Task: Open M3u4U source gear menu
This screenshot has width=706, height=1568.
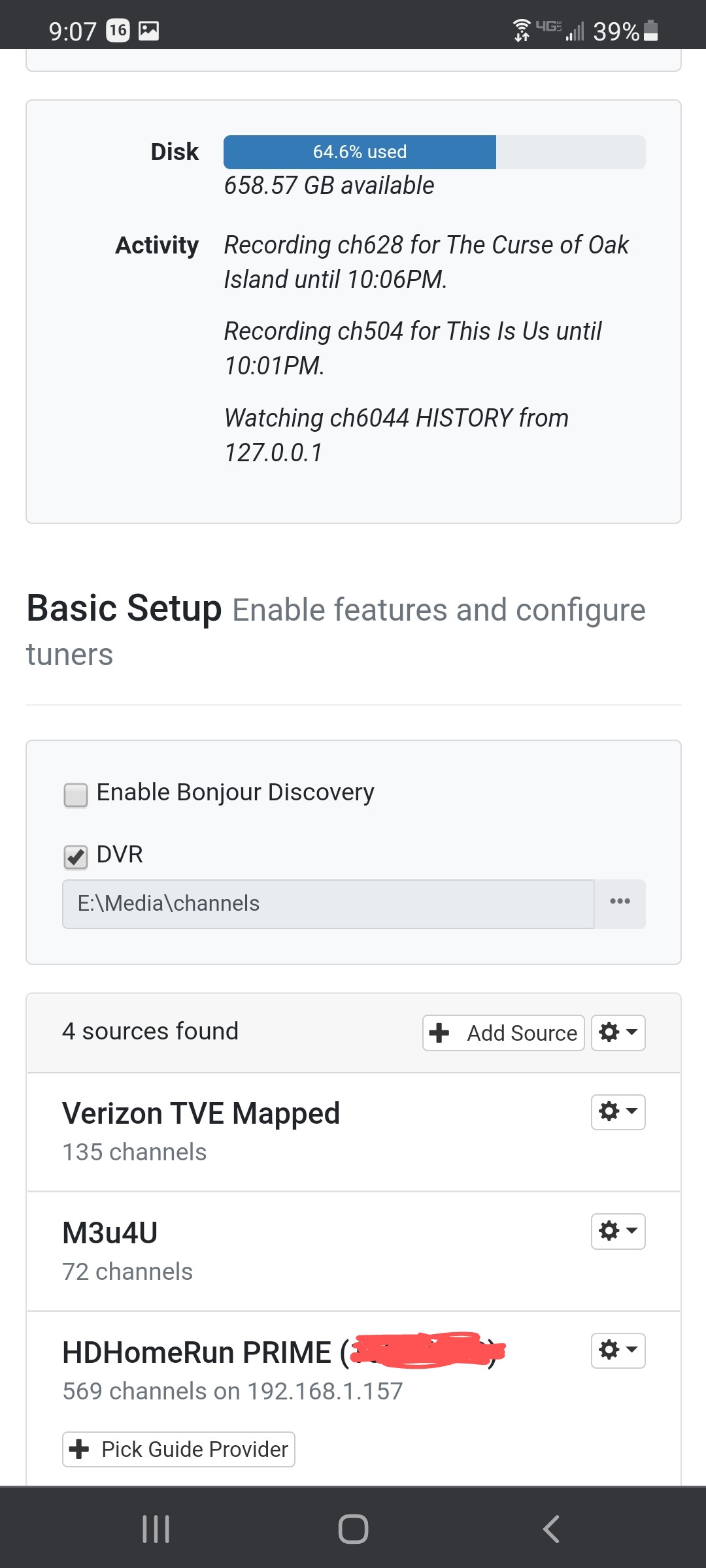Action: pyautogui.click(x=618, y=1232)
